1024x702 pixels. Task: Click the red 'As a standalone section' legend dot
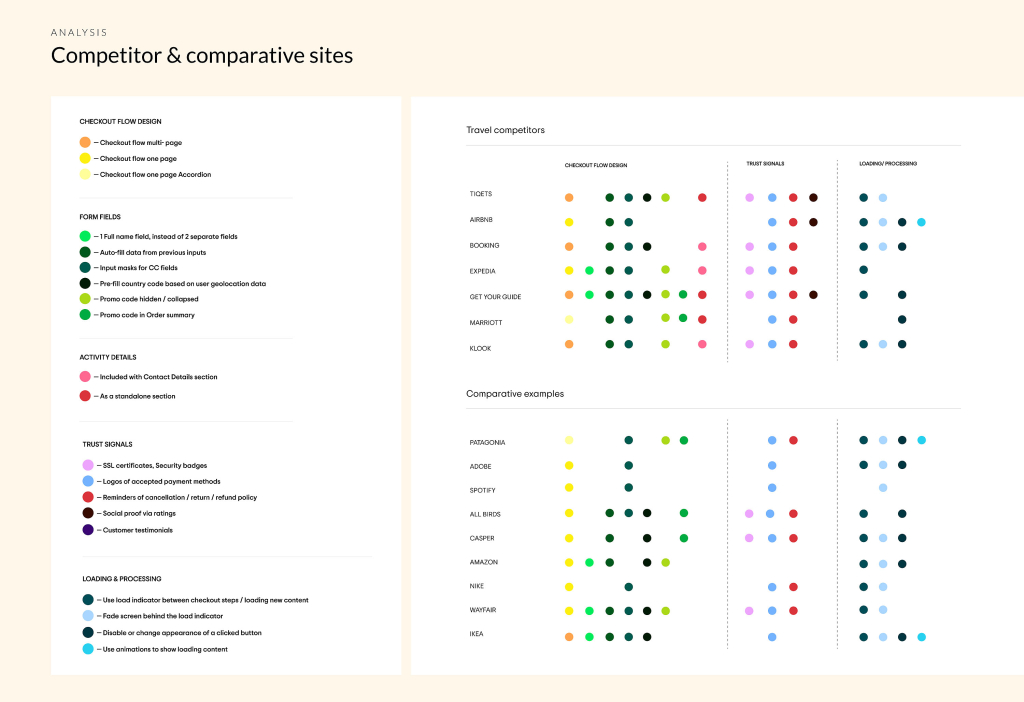[85, 396]
